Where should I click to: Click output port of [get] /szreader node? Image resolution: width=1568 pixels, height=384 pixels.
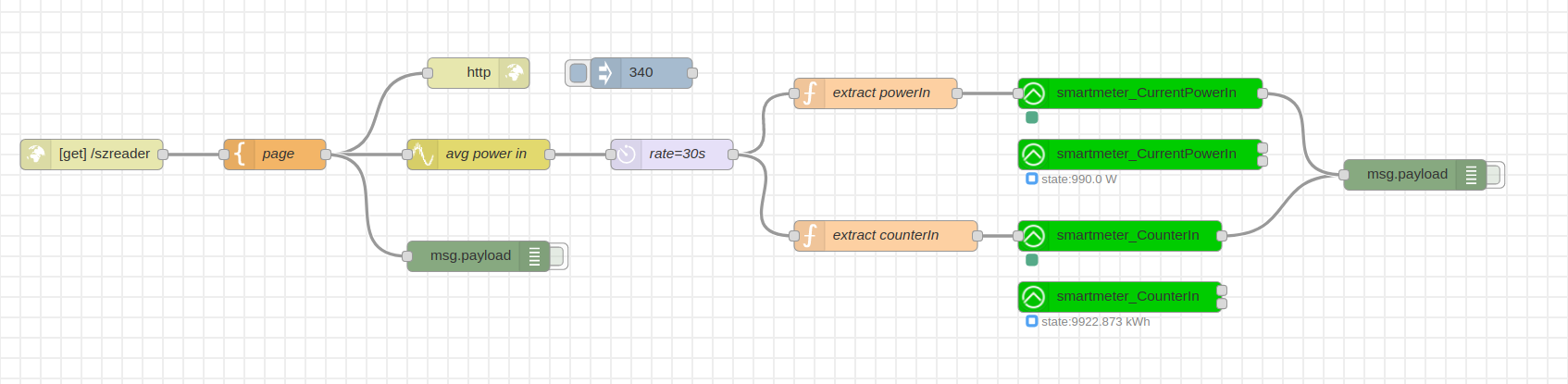coord(163,155)
